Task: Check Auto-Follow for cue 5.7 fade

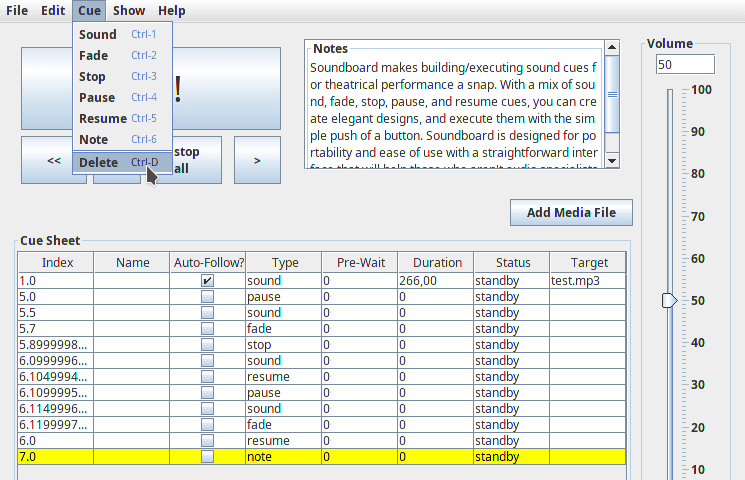Action: pyautogui.click(x=207, y=328)
